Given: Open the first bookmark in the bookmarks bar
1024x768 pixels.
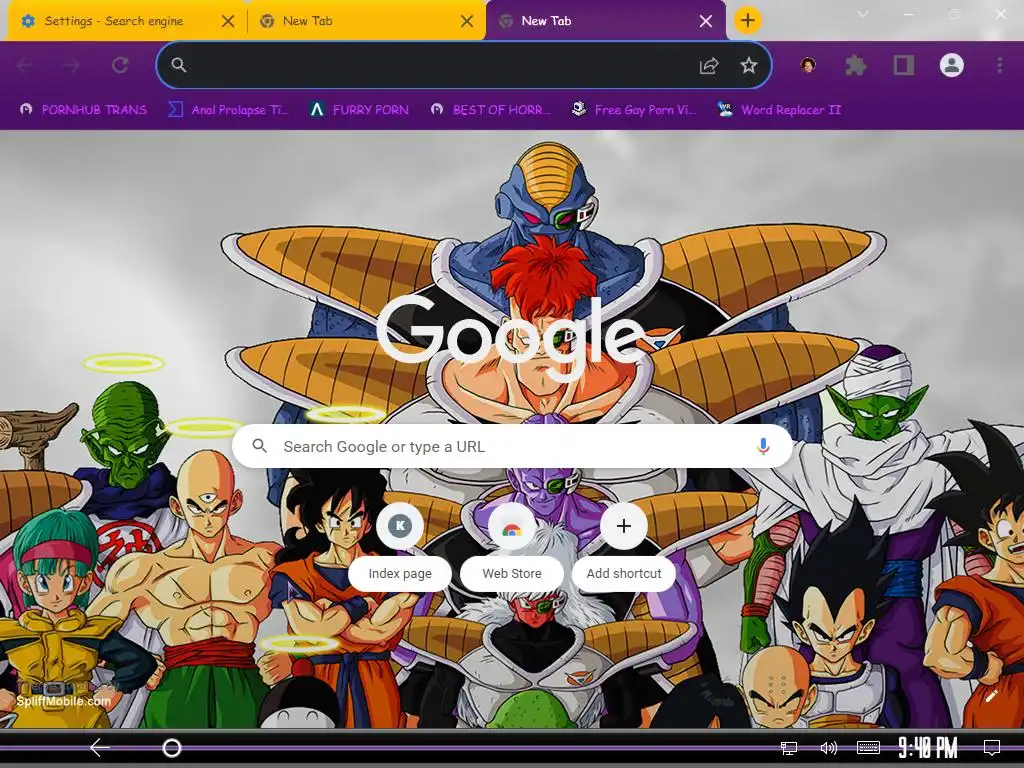Looking at the screenshot, I should point(83,110).
